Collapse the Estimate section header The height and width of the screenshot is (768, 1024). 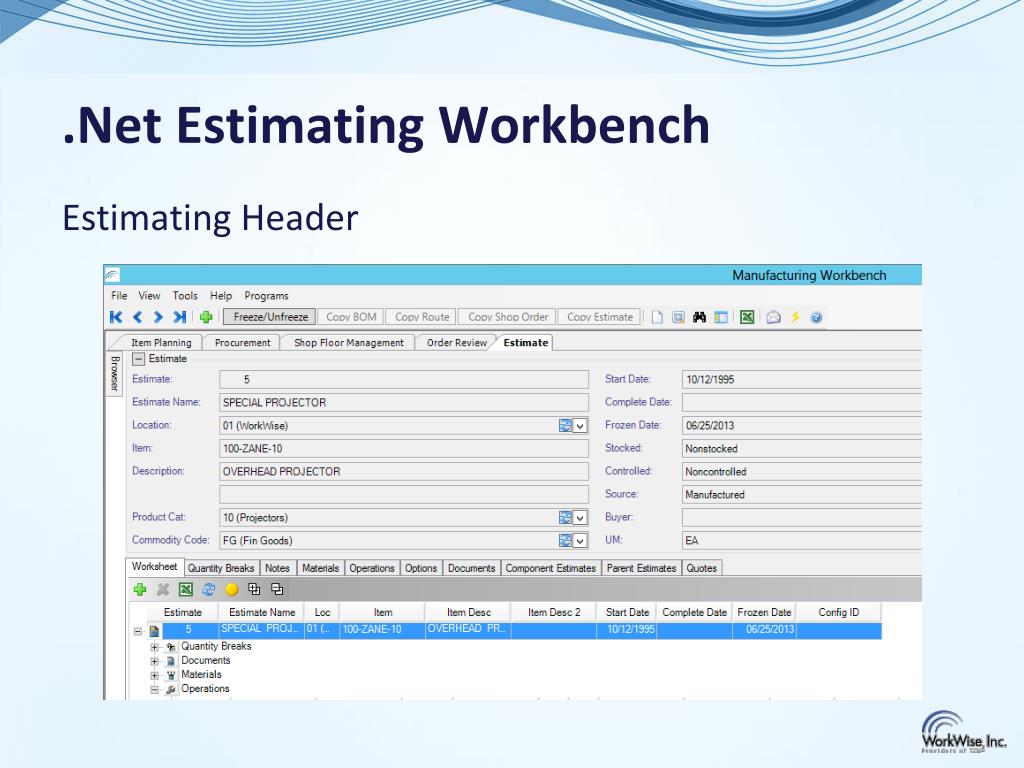click(x=138, y=359)
